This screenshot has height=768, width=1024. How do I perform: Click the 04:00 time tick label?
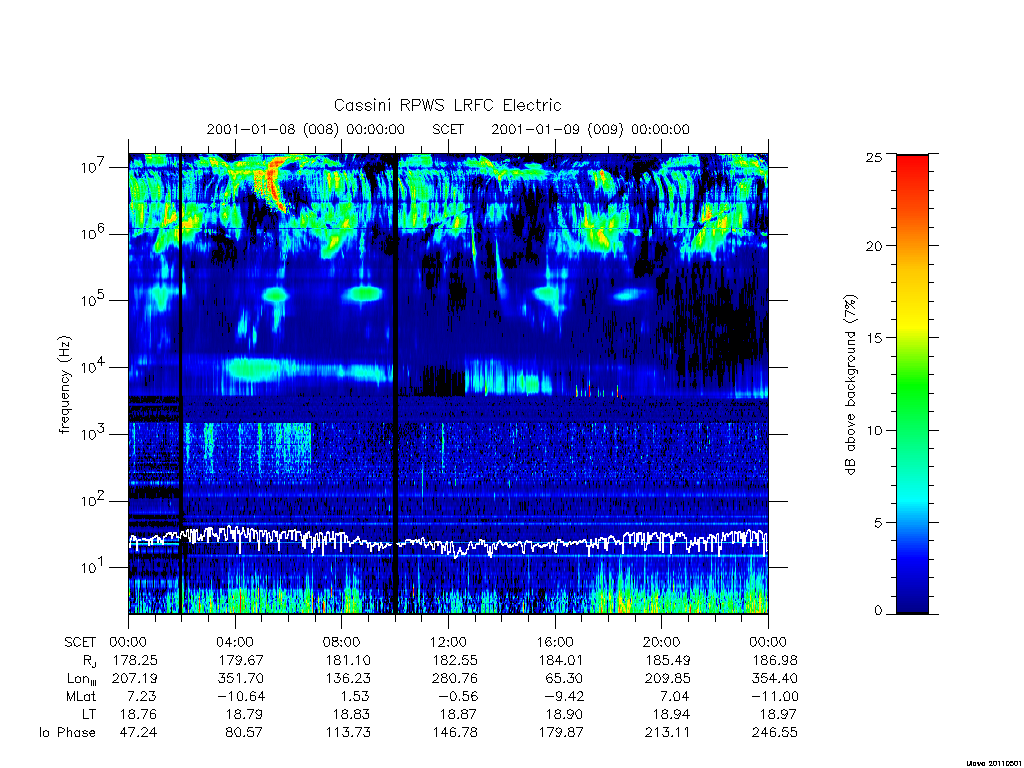[235, 642]
